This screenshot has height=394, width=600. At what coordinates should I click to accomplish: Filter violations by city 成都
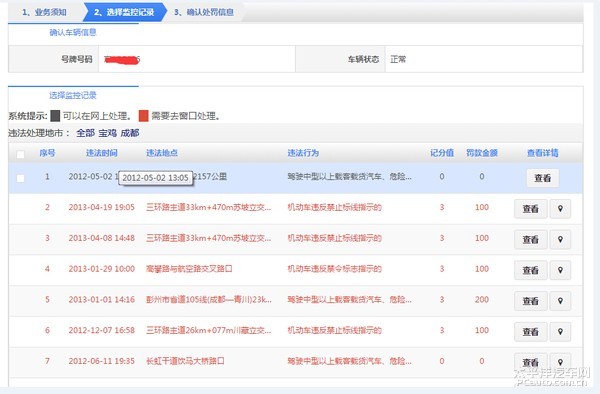click(x=130, y=133)
